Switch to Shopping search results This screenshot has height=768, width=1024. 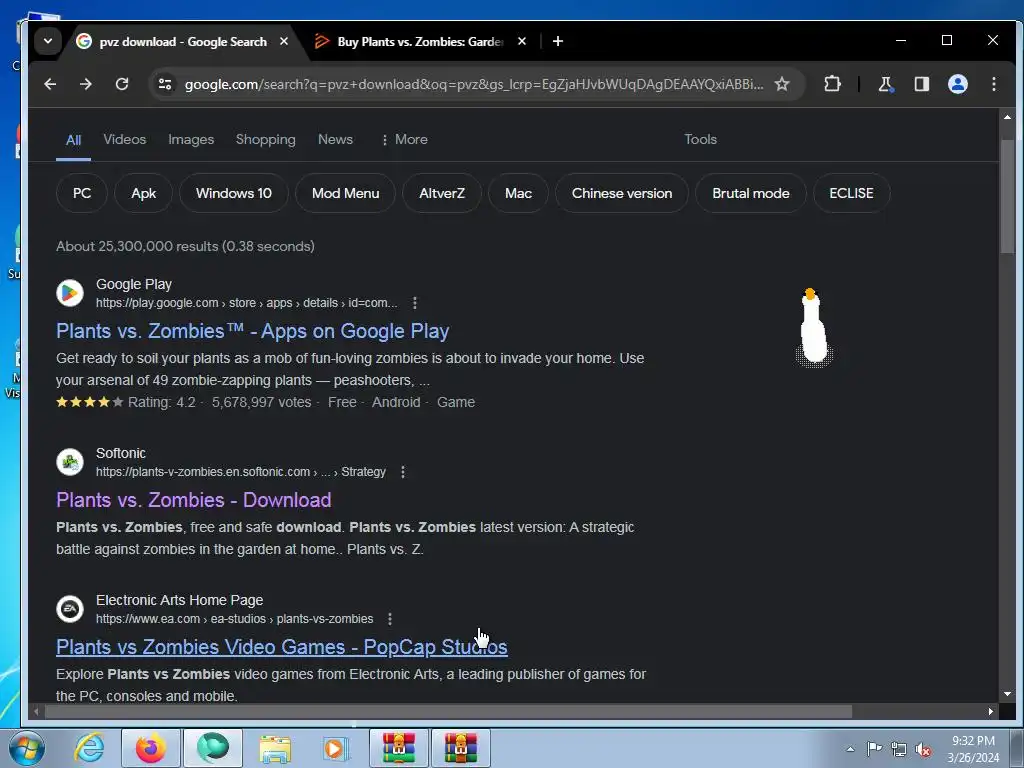tap(265, 139)
